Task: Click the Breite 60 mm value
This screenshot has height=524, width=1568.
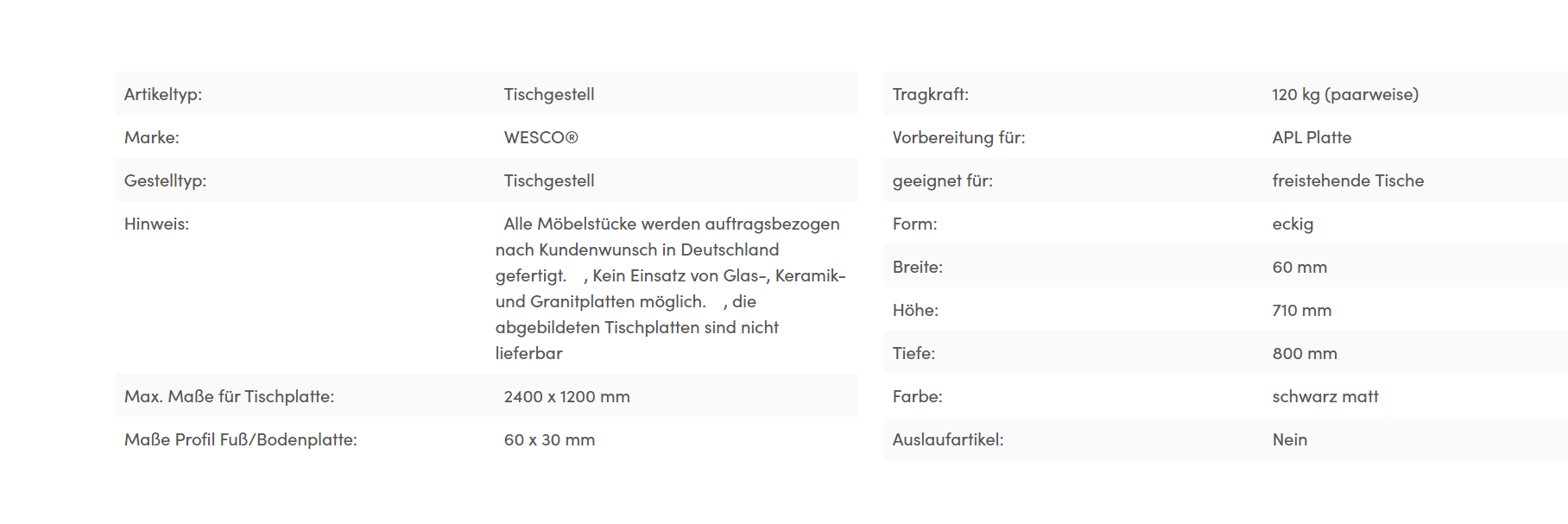Action: (x=1299, y=267)
